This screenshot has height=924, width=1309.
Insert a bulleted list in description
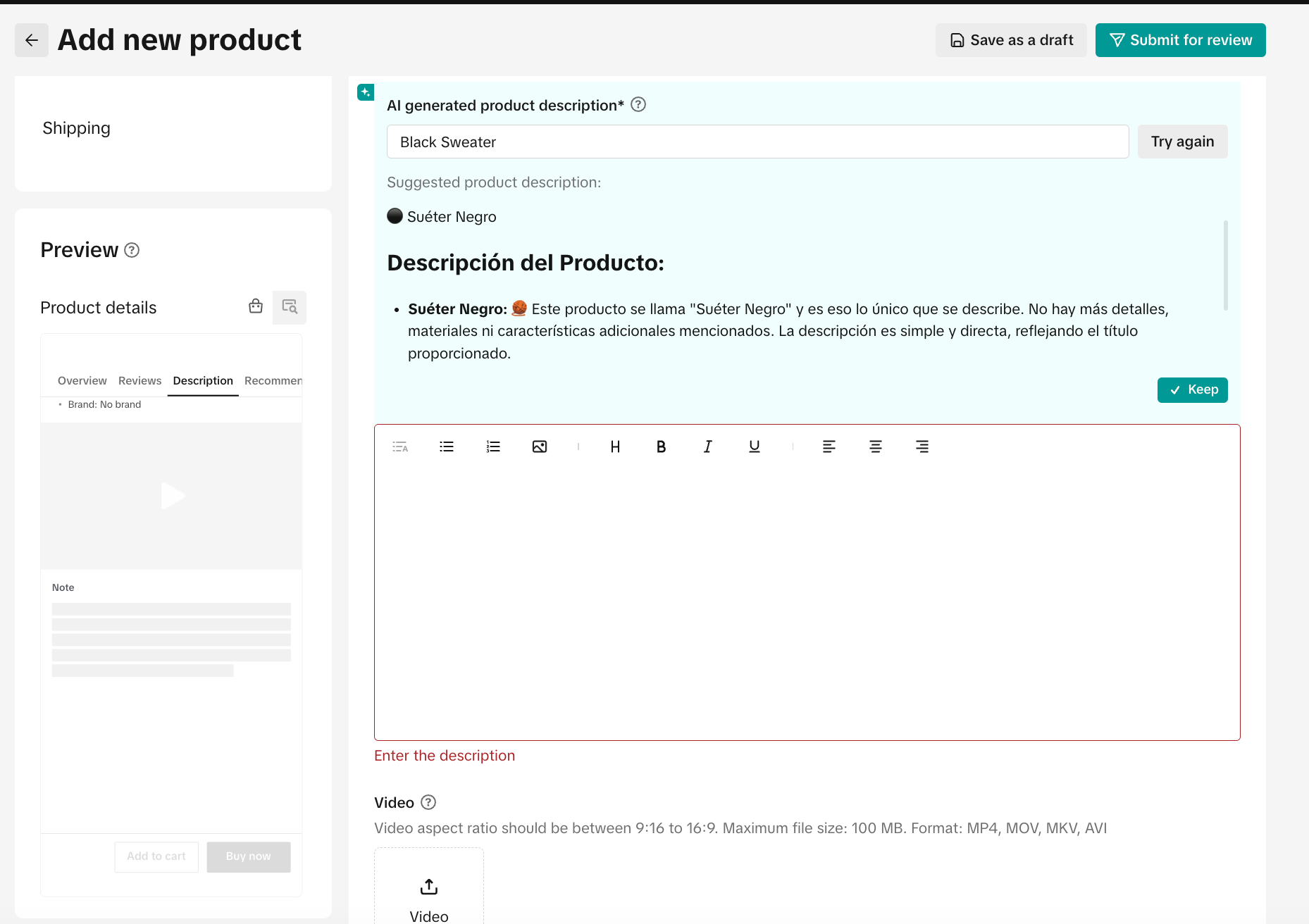pyautogui.click(x=447, y=447)
